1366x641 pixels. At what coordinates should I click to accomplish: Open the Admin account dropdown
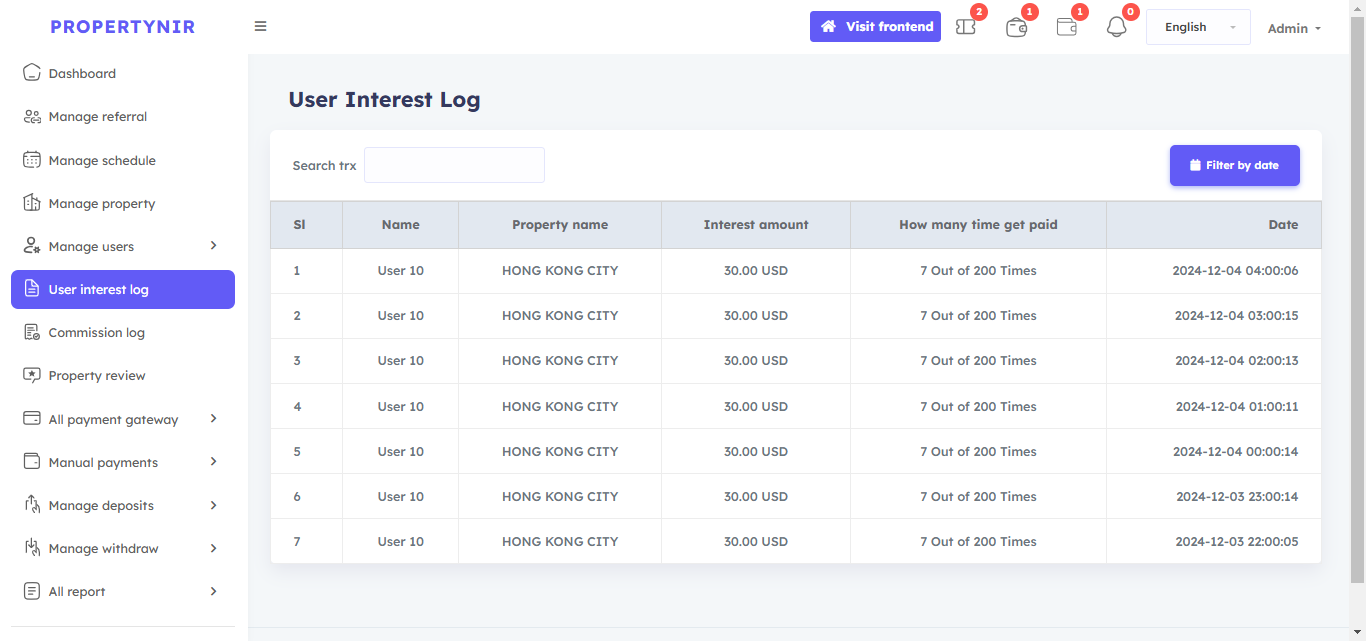[1294, 28]
